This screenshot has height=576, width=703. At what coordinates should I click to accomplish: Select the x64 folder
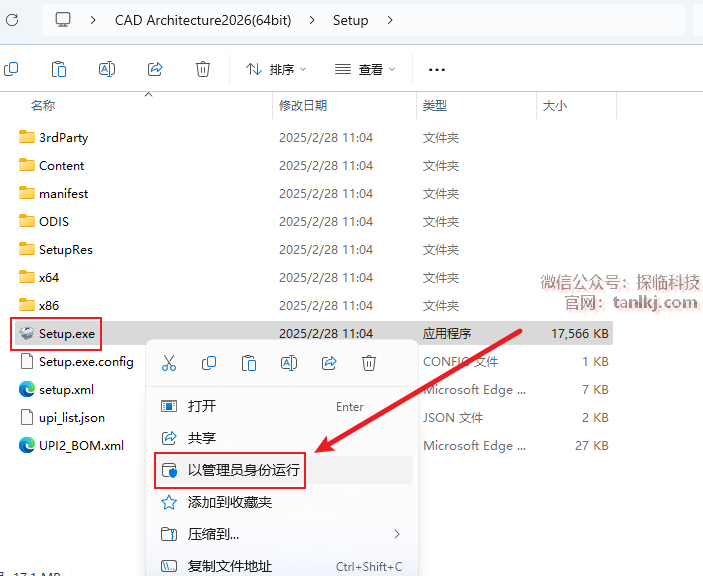[x=39, y=277]
